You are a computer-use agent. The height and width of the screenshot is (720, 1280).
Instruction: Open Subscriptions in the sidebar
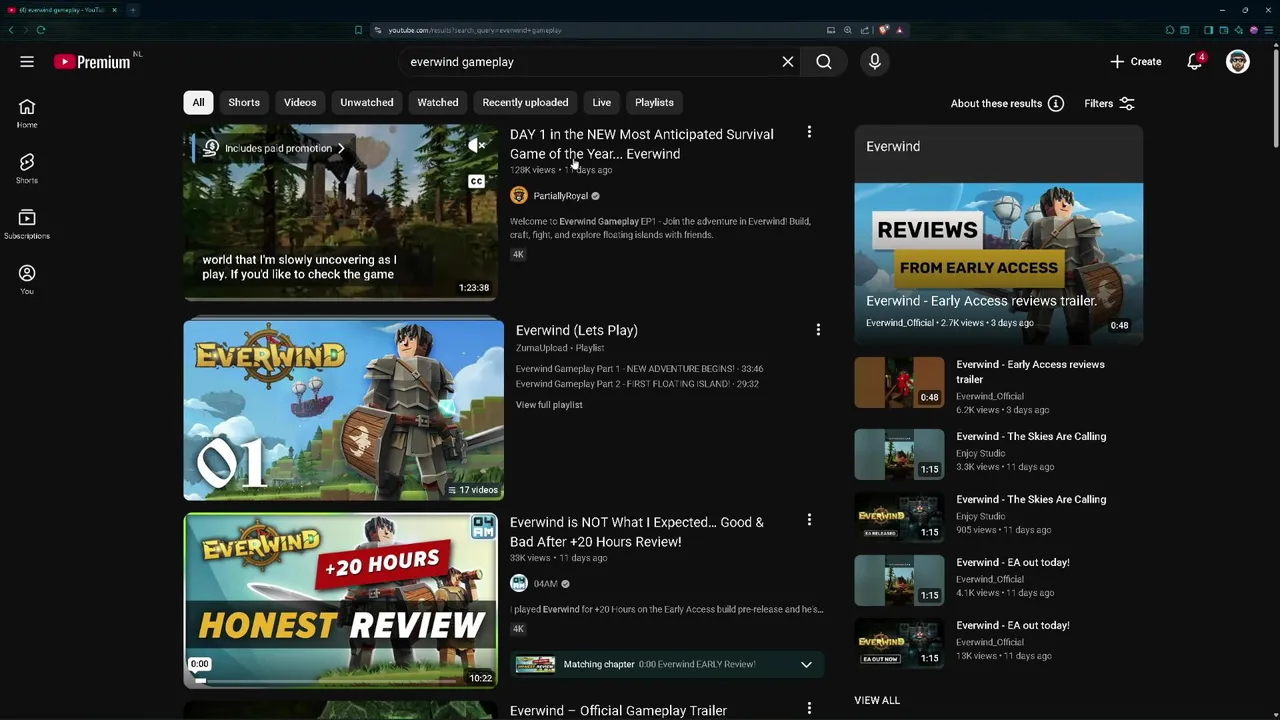[27, 225]
